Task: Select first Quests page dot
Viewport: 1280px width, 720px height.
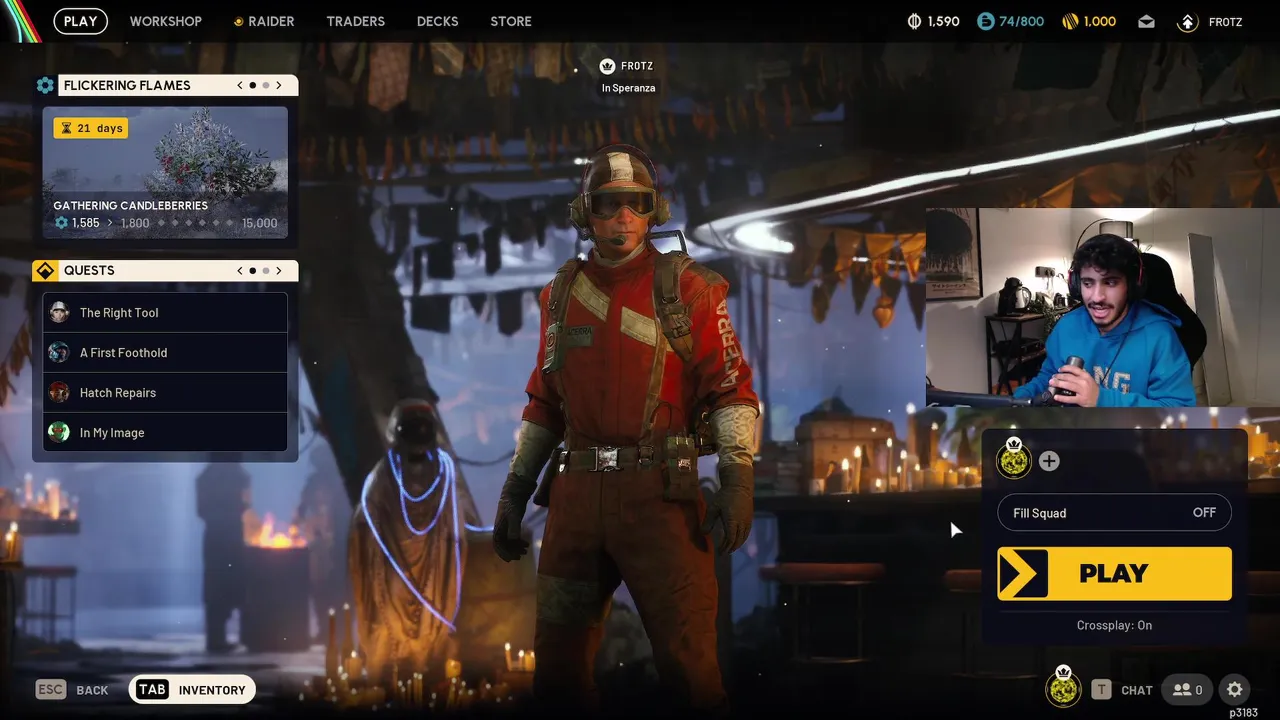Action: coord(252,270)
